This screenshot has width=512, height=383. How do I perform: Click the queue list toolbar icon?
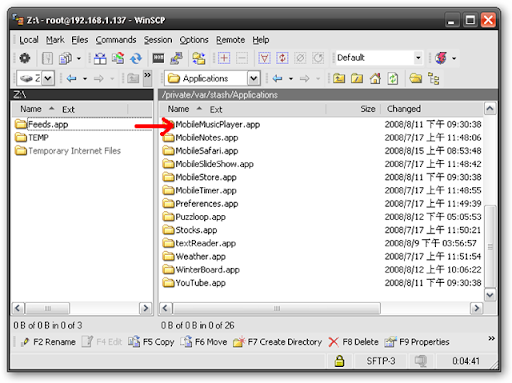[47, 58]
